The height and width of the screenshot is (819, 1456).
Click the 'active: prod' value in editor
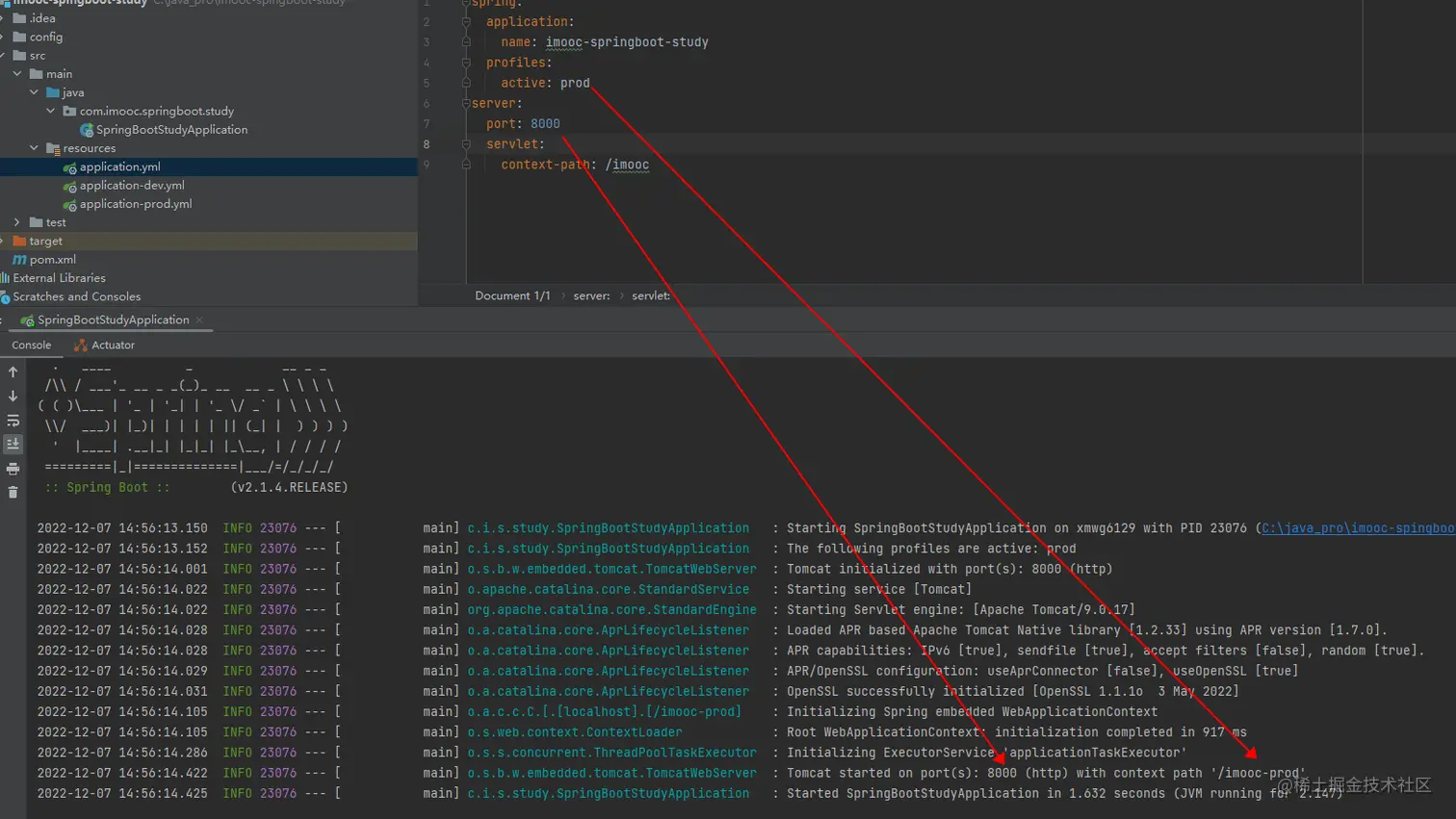(x=575, y=83)
